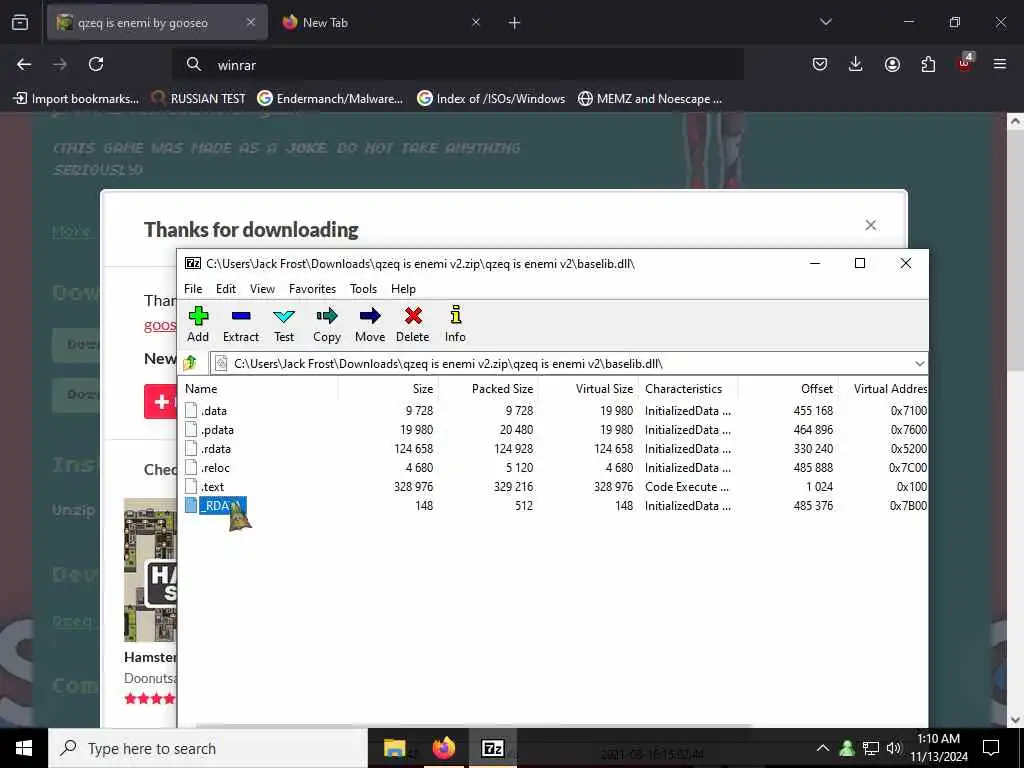Click the .text file icon

click(191, 486)
